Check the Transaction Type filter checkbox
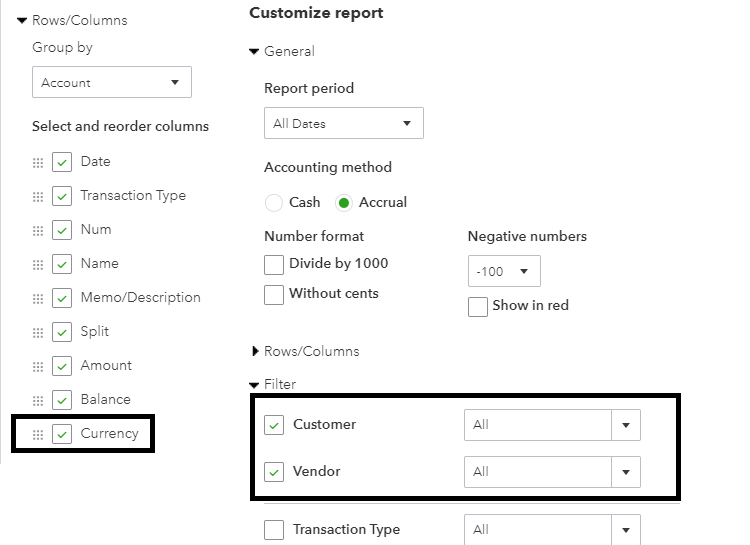Viewport: 750px width, 545px height. [274, 530]
